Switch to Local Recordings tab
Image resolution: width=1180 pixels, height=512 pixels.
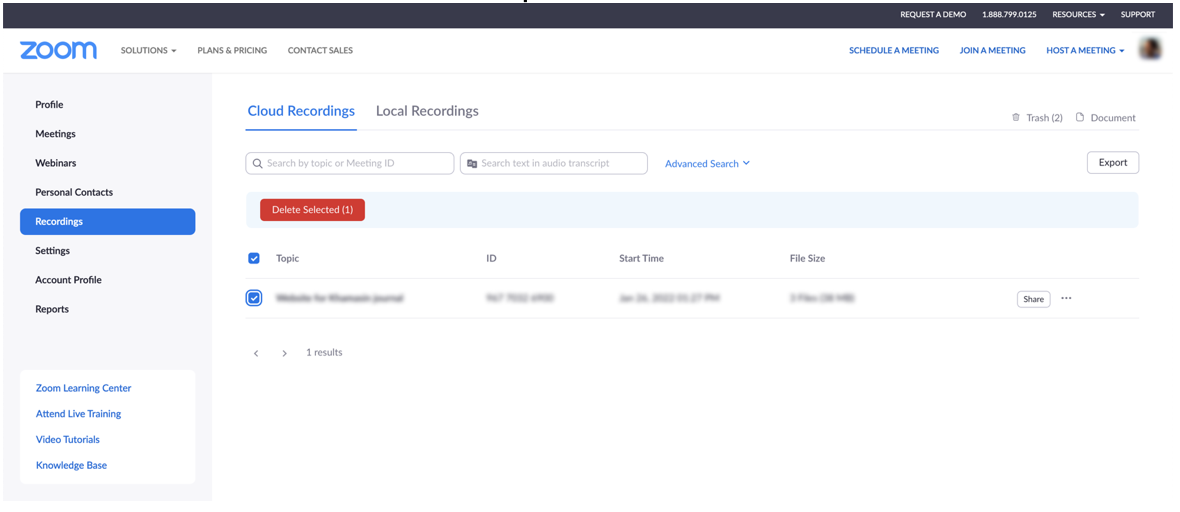tap(427, 111)
